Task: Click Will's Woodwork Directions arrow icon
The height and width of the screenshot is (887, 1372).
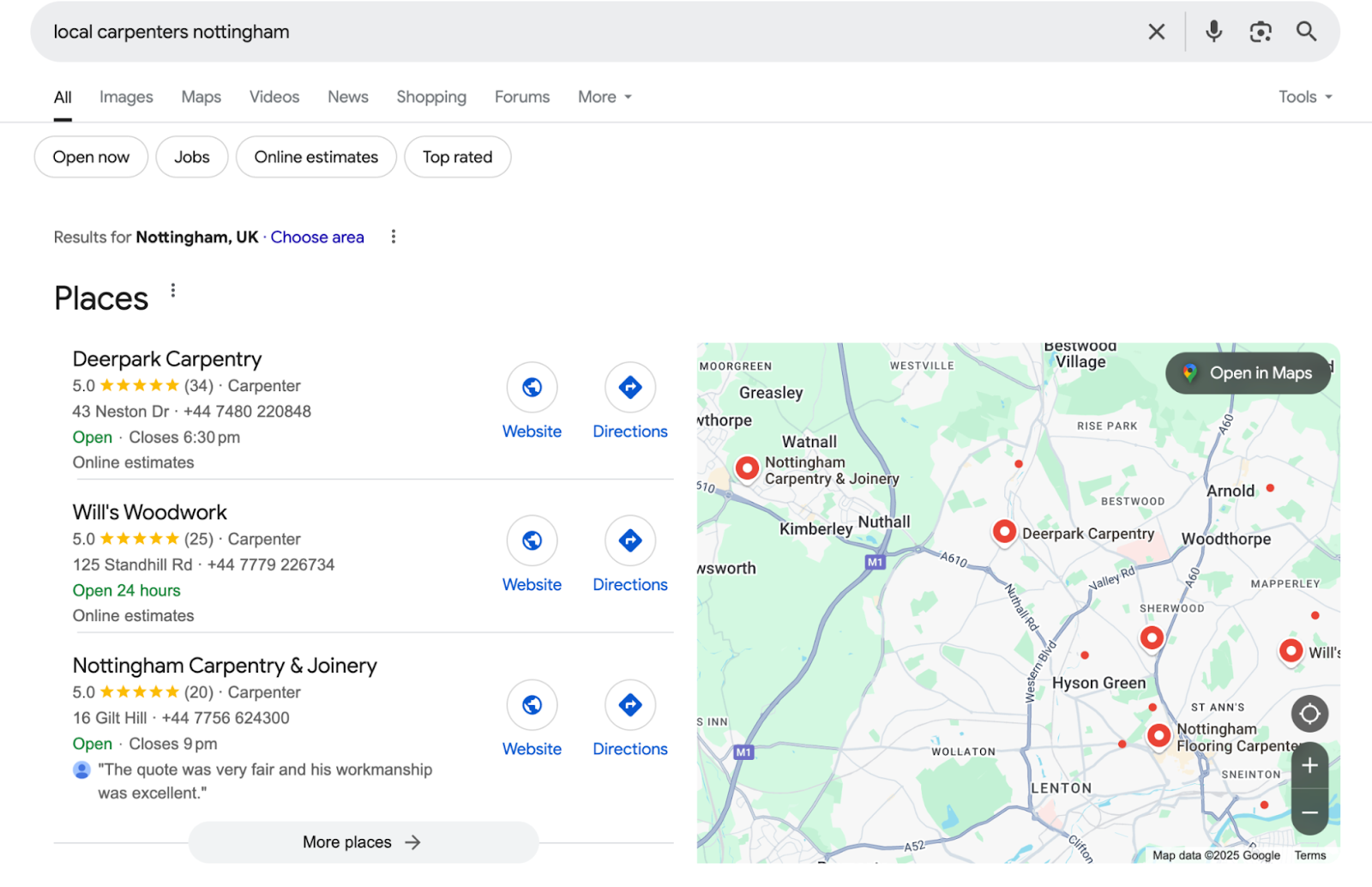Action: (630, 540)
